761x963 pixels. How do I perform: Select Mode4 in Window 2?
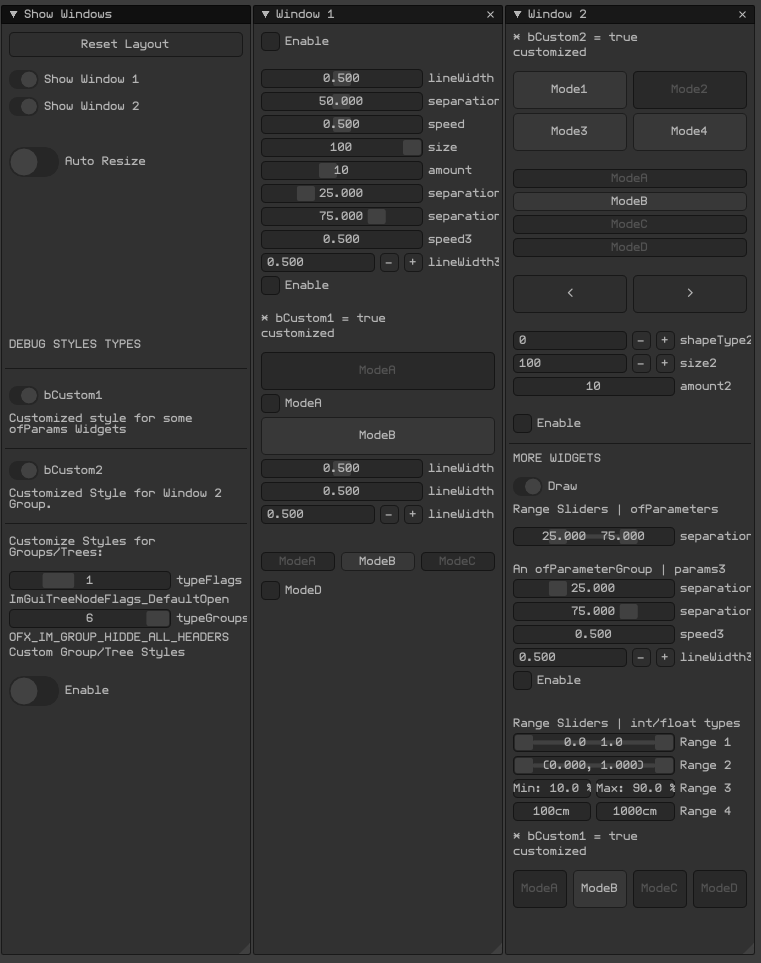point(690,131)
